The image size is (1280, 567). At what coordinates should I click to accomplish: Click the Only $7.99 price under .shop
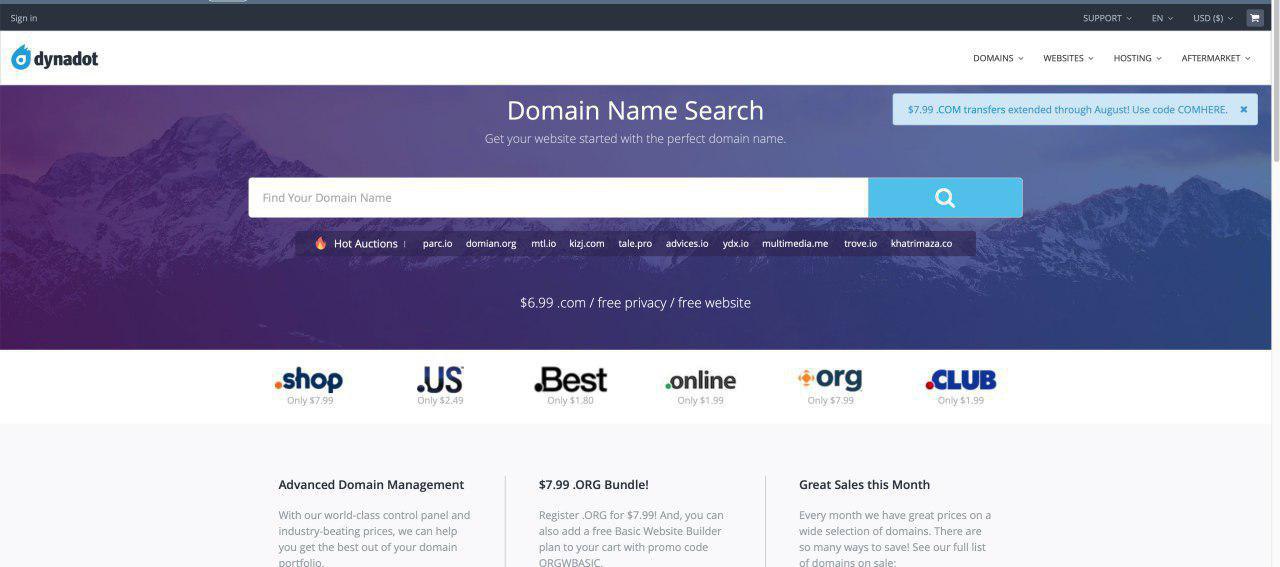pos(310,400)
